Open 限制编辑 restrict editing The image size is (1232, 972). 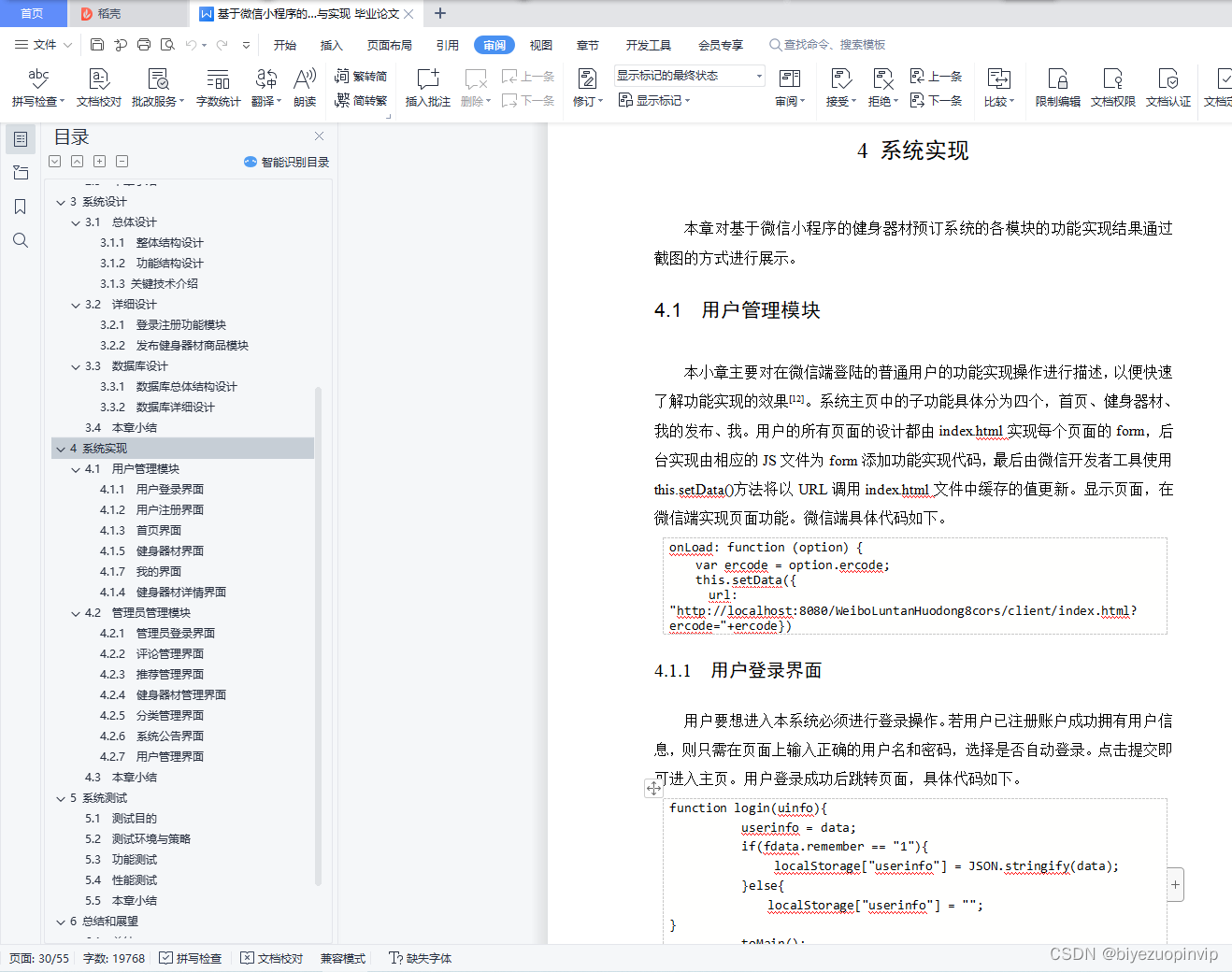1058,87
